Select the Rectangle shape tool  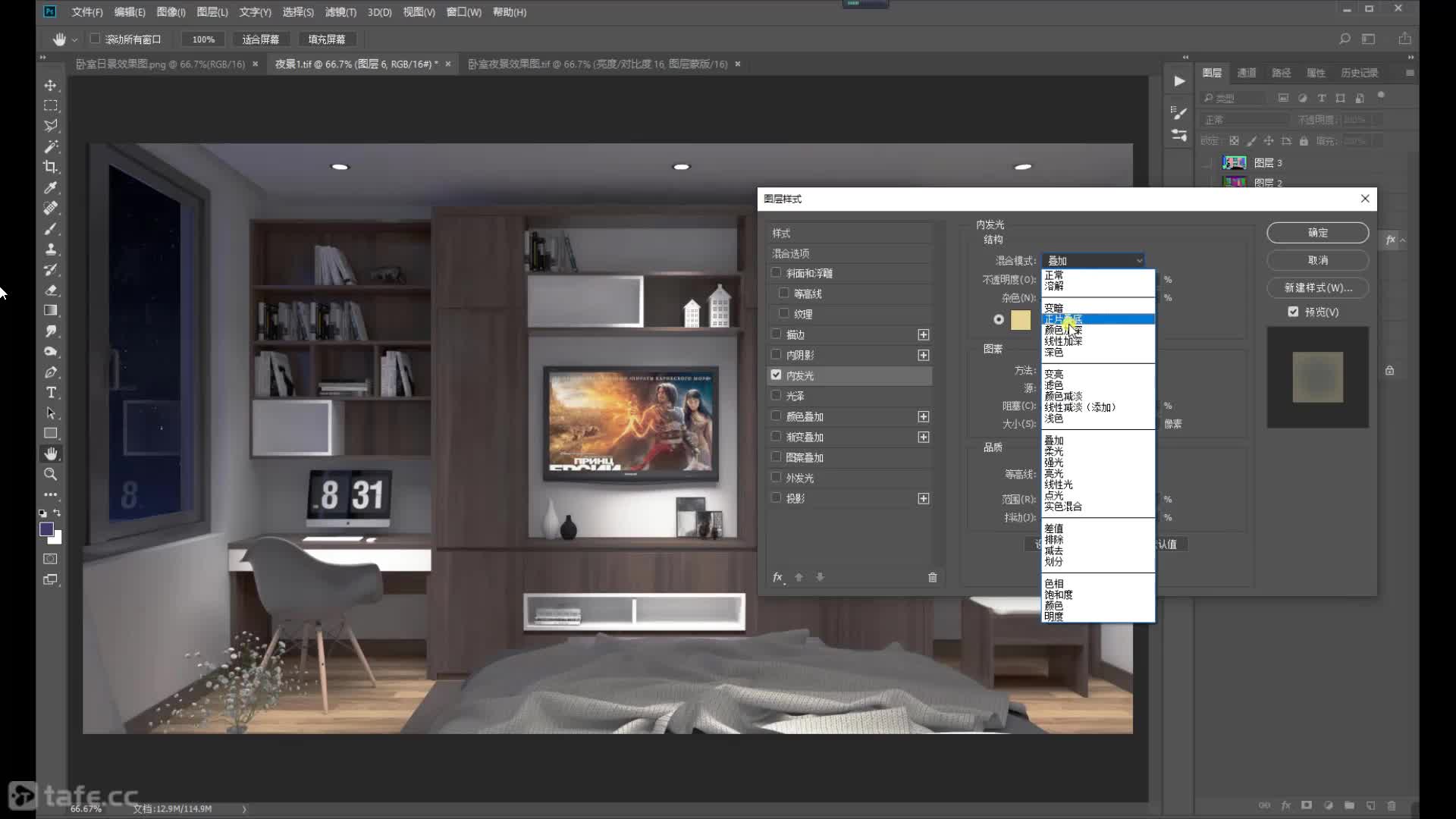tap(51, 434)
